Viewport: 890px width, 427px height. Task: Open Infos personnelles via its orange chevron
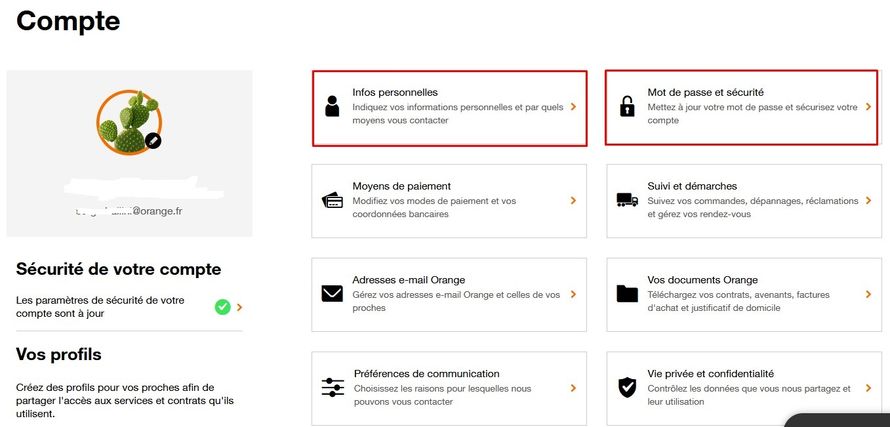573,107
